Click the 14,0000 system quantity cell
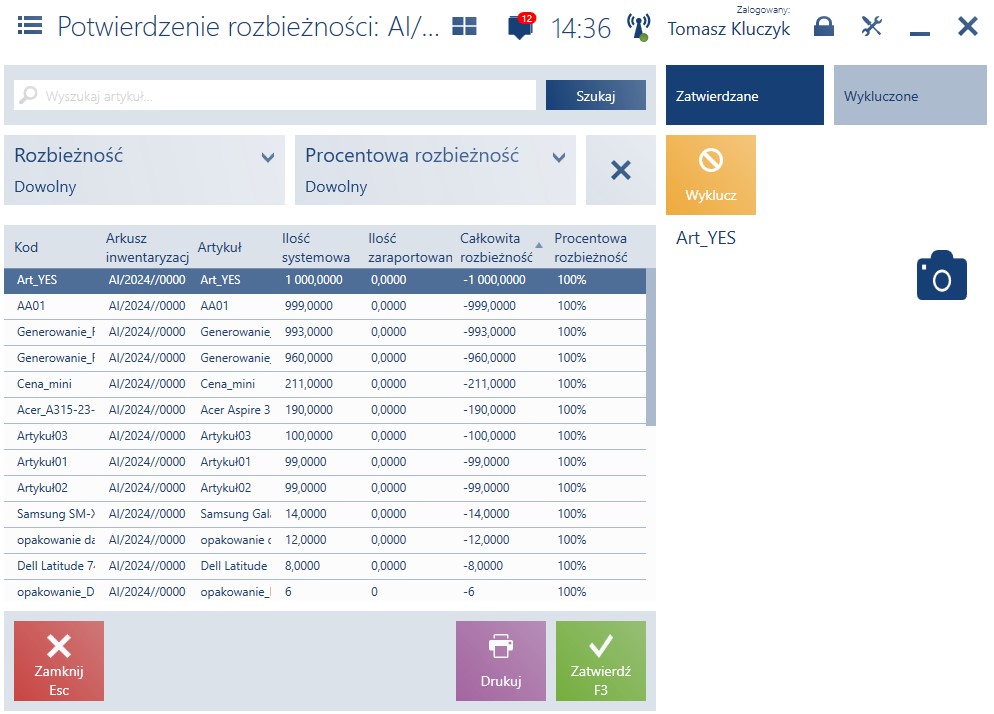 [x=306, y=514]
